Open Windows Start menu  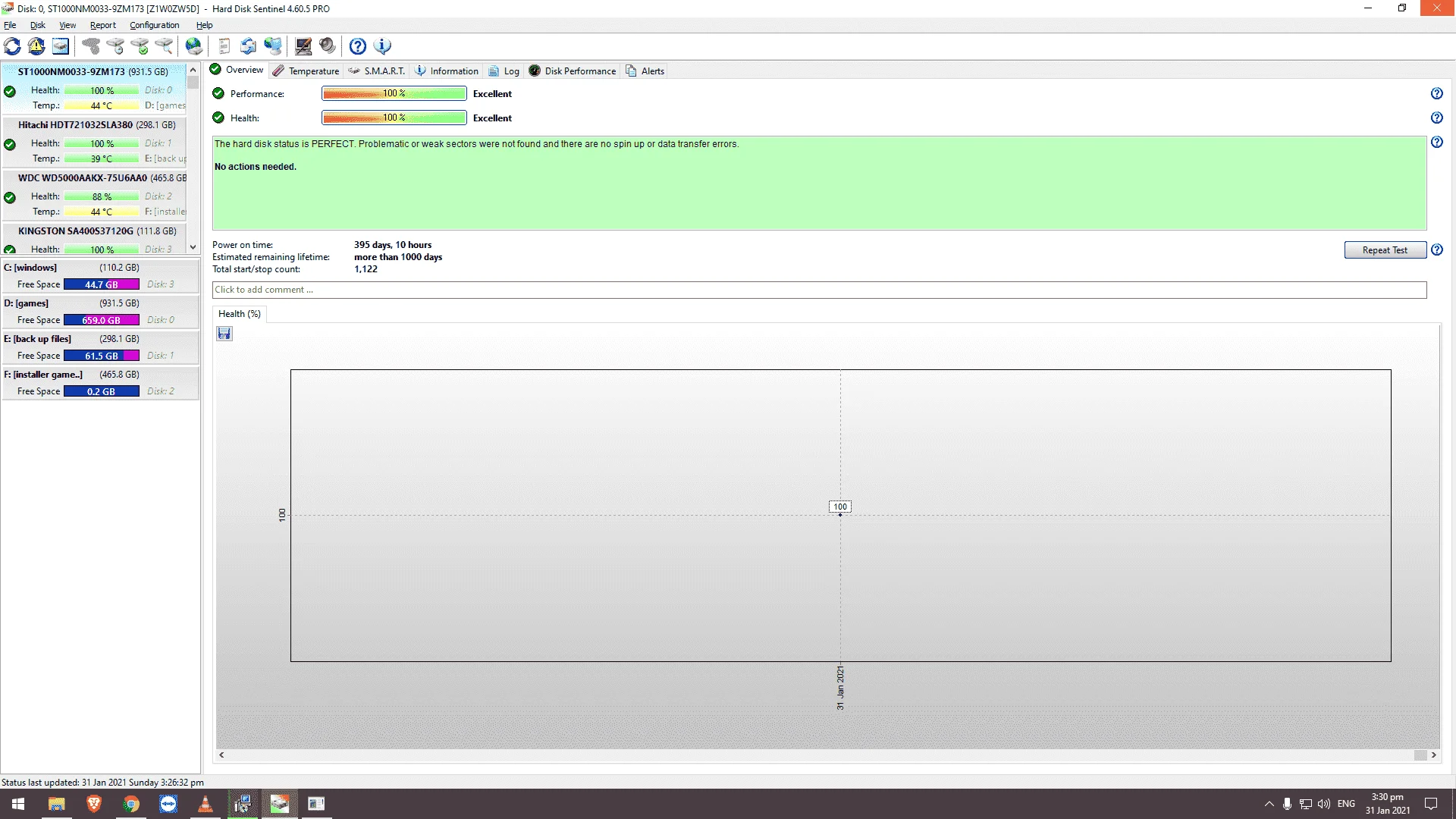tap(18, 804)
